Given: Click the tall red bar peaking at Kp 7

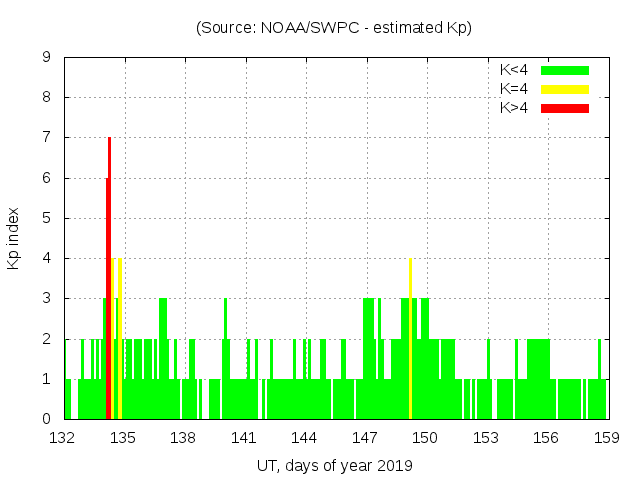Looking at the screenshot, I should 109,280.
